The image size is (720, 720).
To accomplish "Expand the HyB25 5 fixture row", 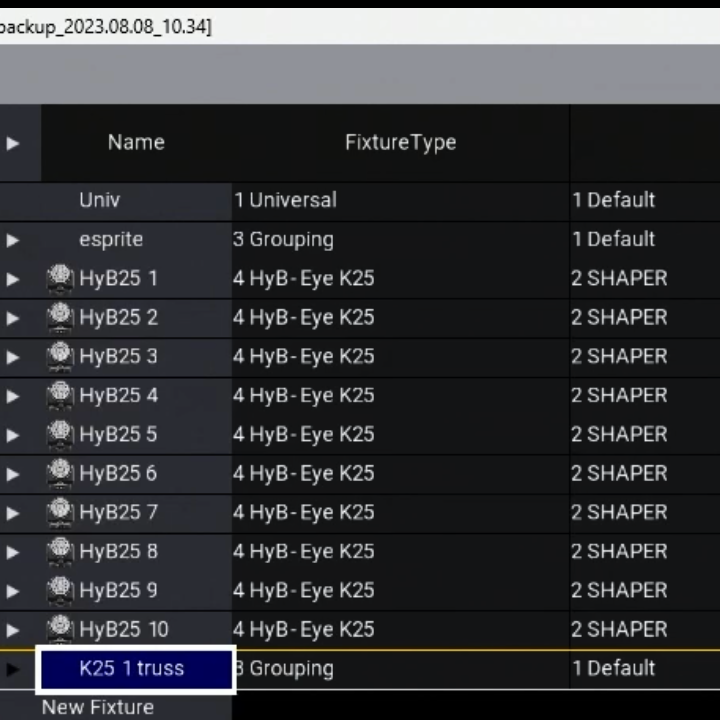I will point(13,435).
